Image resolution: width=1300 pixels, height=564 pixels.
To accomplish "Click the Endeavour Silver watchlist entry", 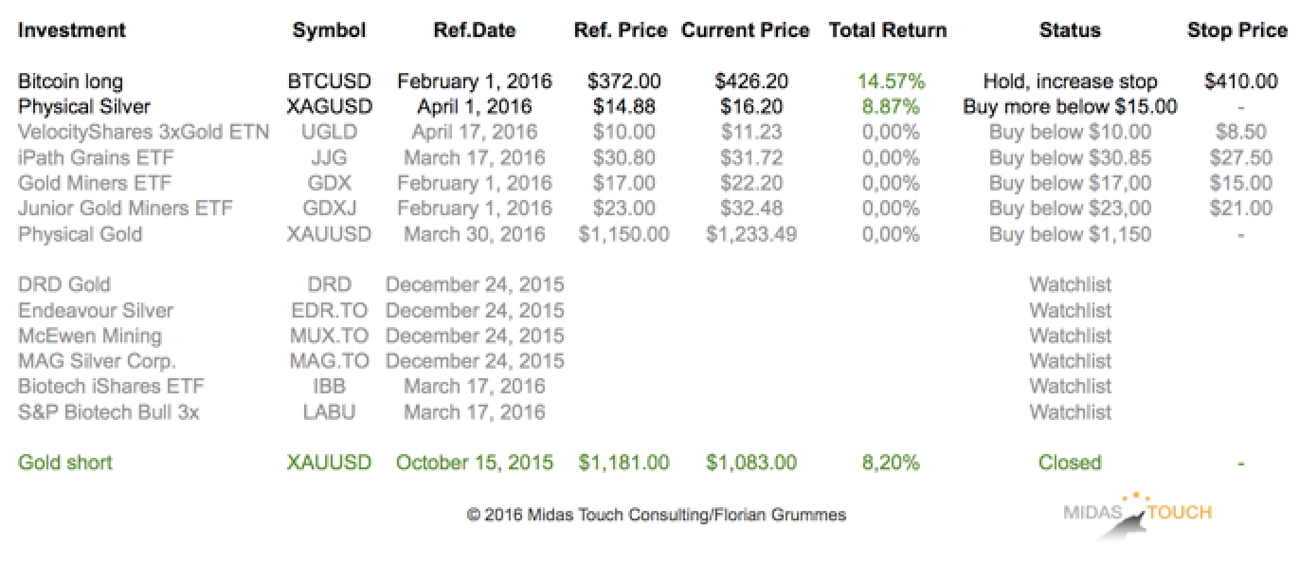I will (95, 311).
